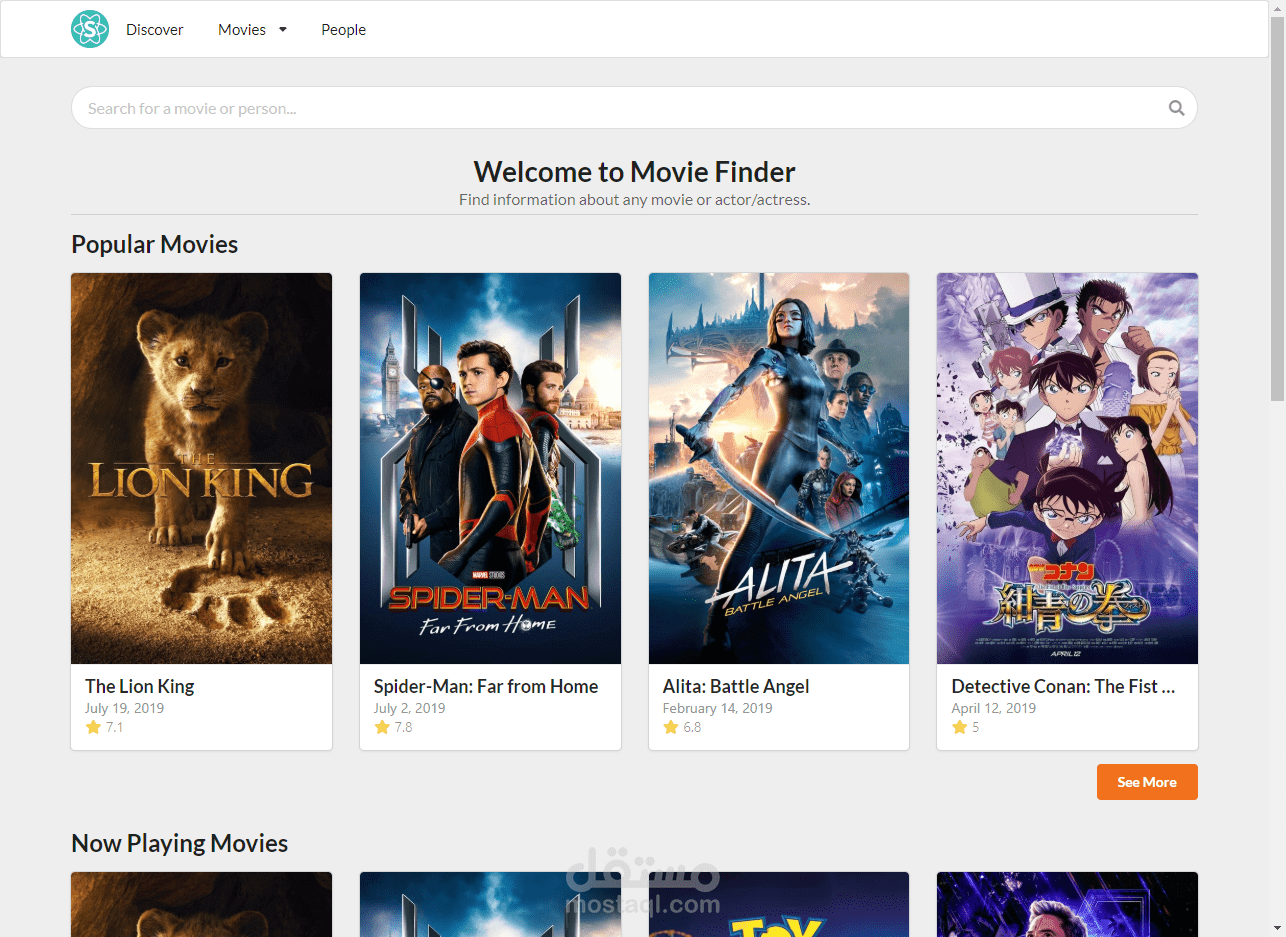The width and height of the screenshot is (1286, 937).
Task: Click the See More button
Action: click(x=1147, y=782)
